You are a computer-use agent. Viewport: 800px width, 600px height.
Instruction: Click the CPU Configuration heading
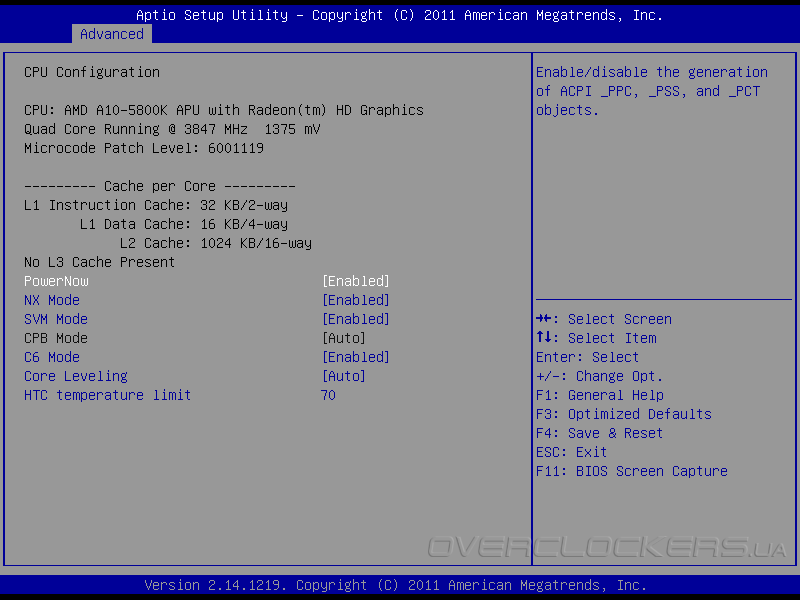(92, 72)
